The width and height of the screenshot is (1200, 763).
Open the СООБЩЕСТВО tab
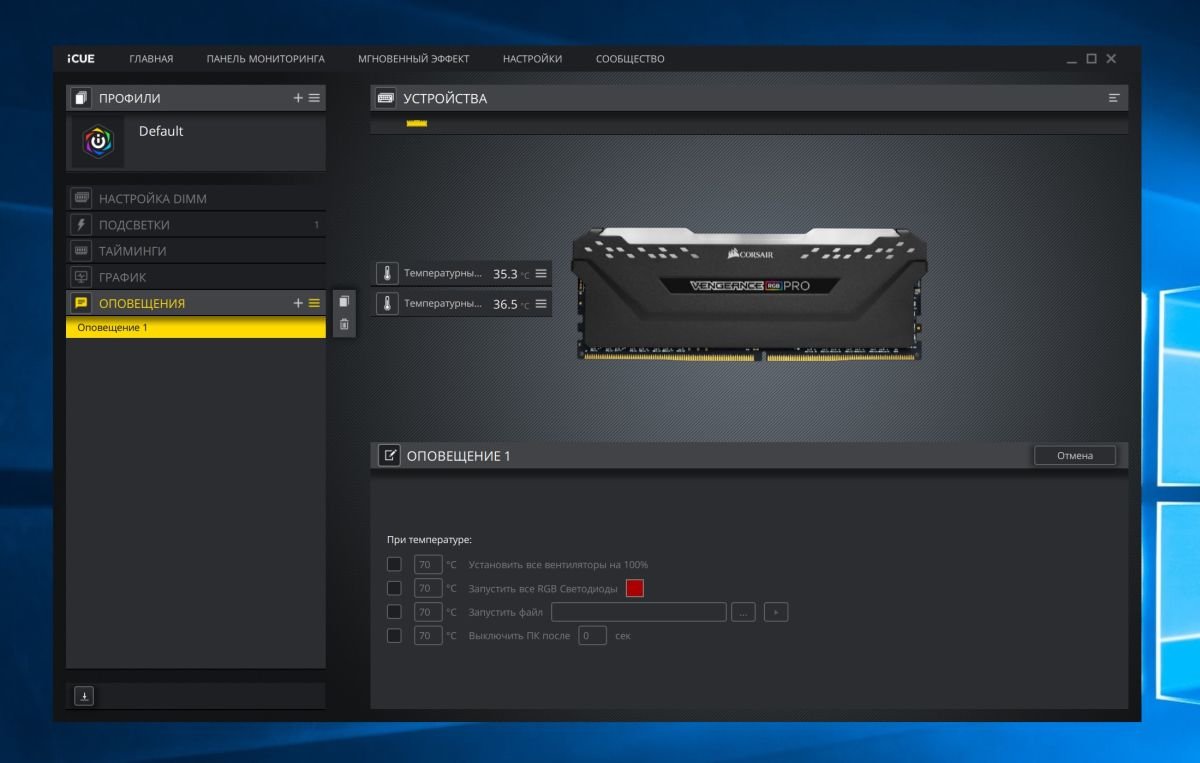[630, 59]
